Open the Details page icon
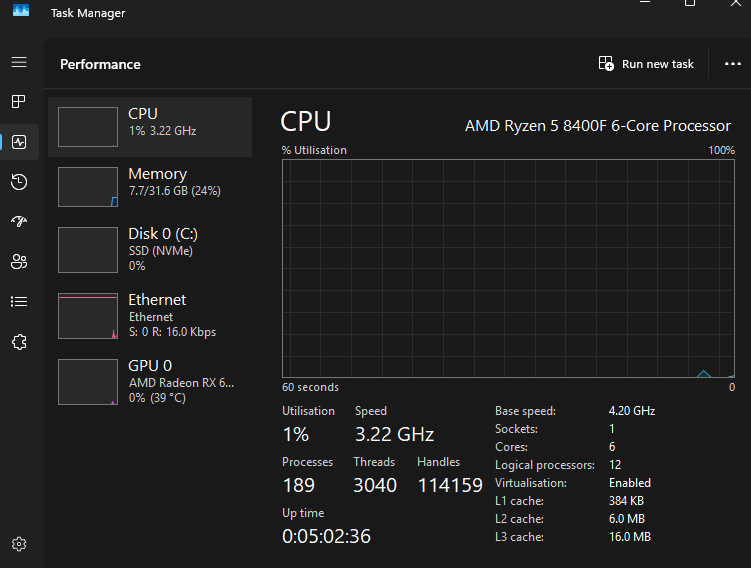The image size is (751, 568). coord(19,301)
